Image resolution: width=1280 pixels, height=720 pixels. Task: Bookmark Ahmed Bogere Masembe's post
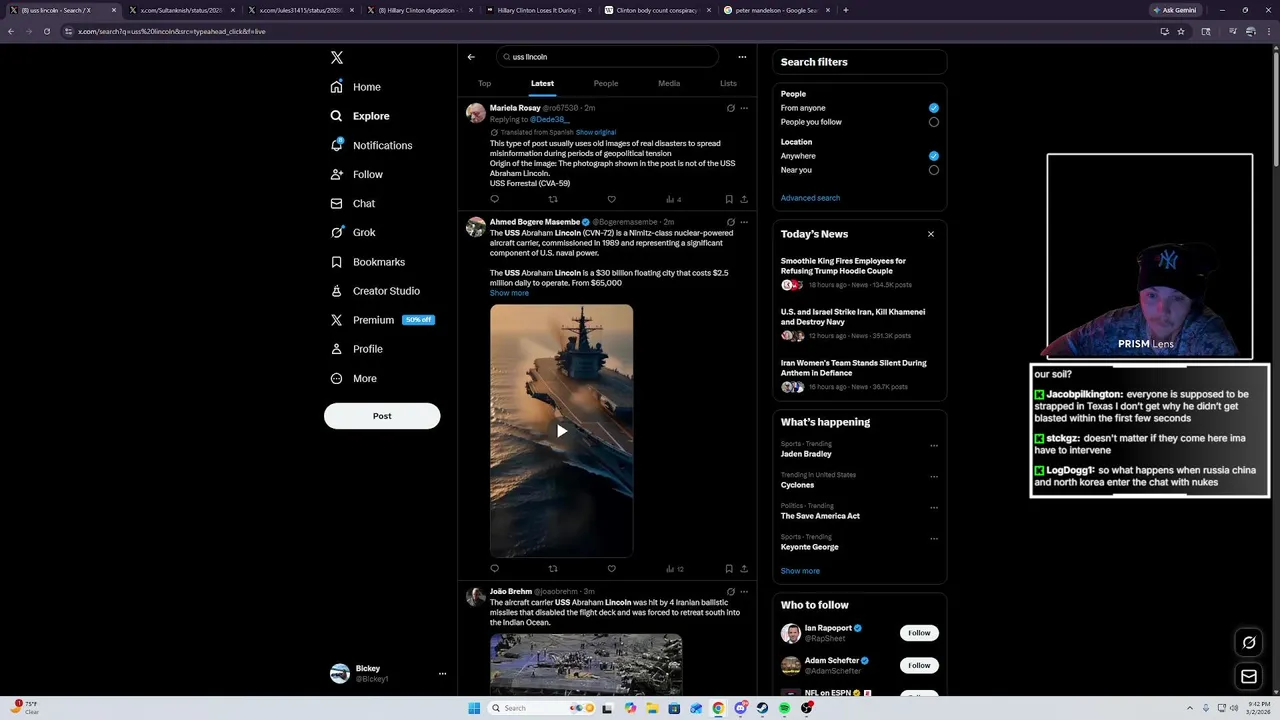click(x=729, y=569)
